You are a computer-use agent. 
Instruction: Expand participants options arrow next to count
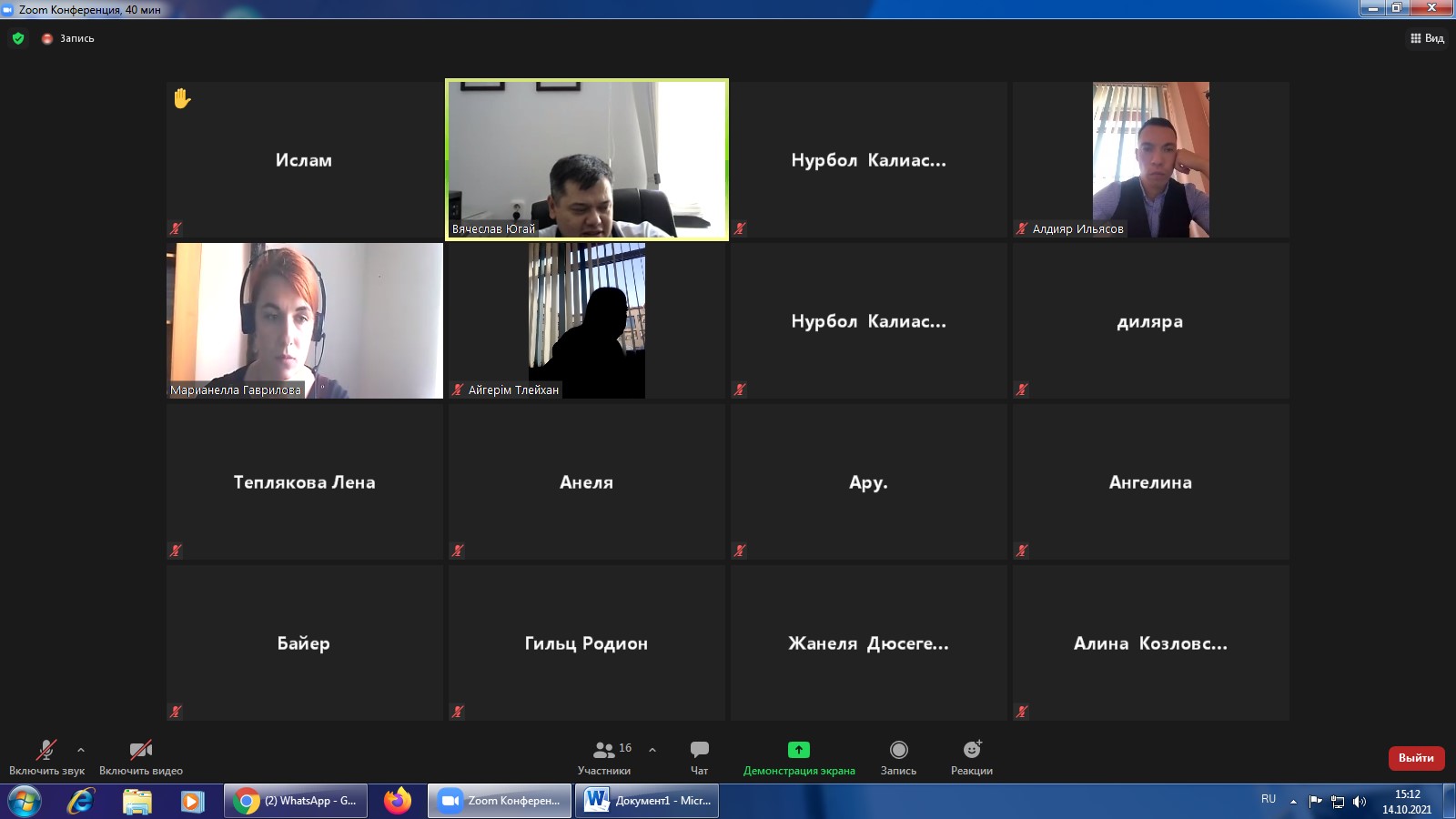652,750
